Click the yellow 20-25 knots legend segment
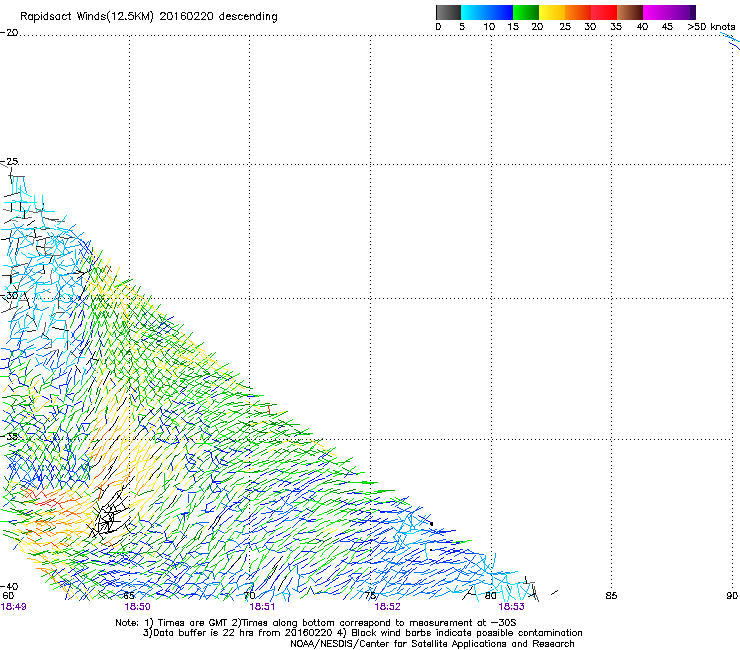The height and width of the screenshot is (650, 740). point(552,12)
